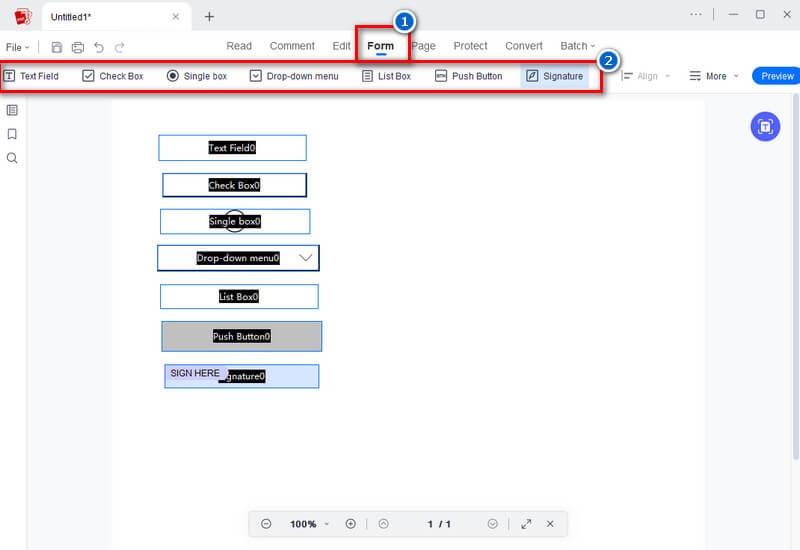Select the Single box radio tool

point(197,76)
